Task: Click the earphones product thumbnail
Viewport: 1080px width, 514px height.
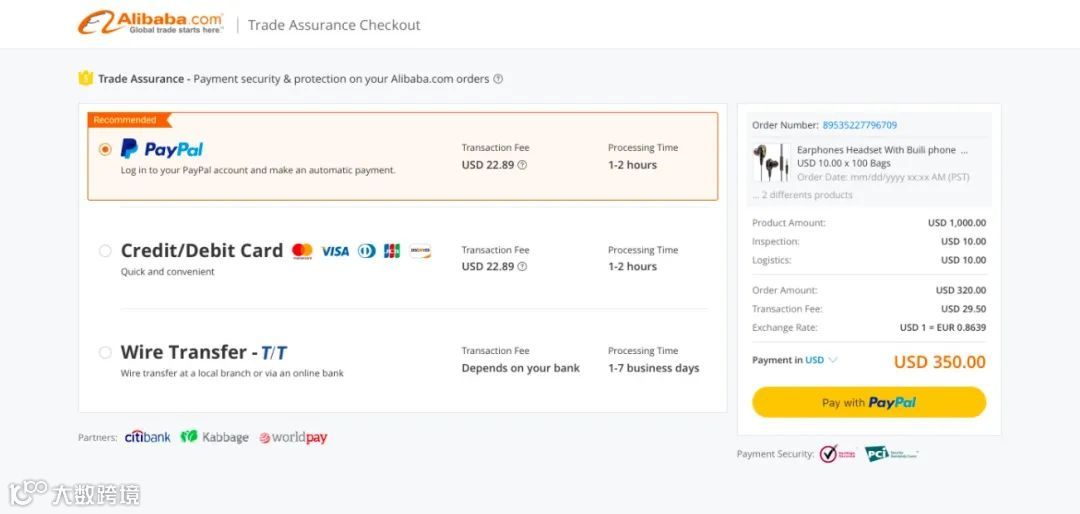Action: pyautogui.click(x=770, y=162)
